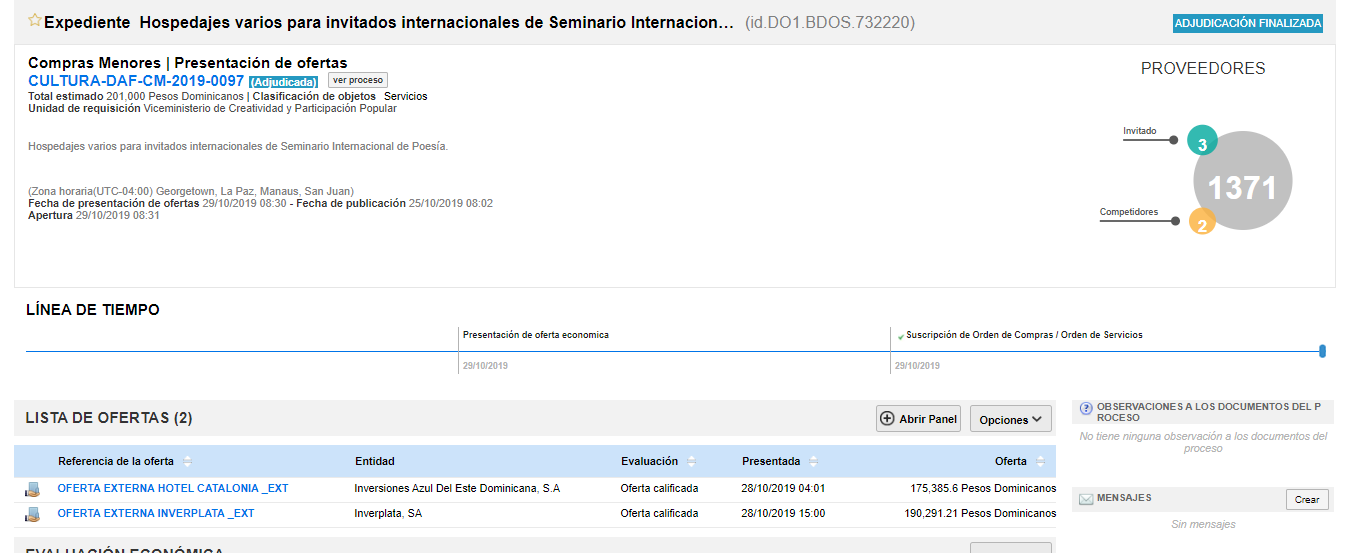This screenshot has width=1347, height=553.
Task: Sort by Referencia de la oferta column
Action: pyautogui.click(x=187, y=462)
